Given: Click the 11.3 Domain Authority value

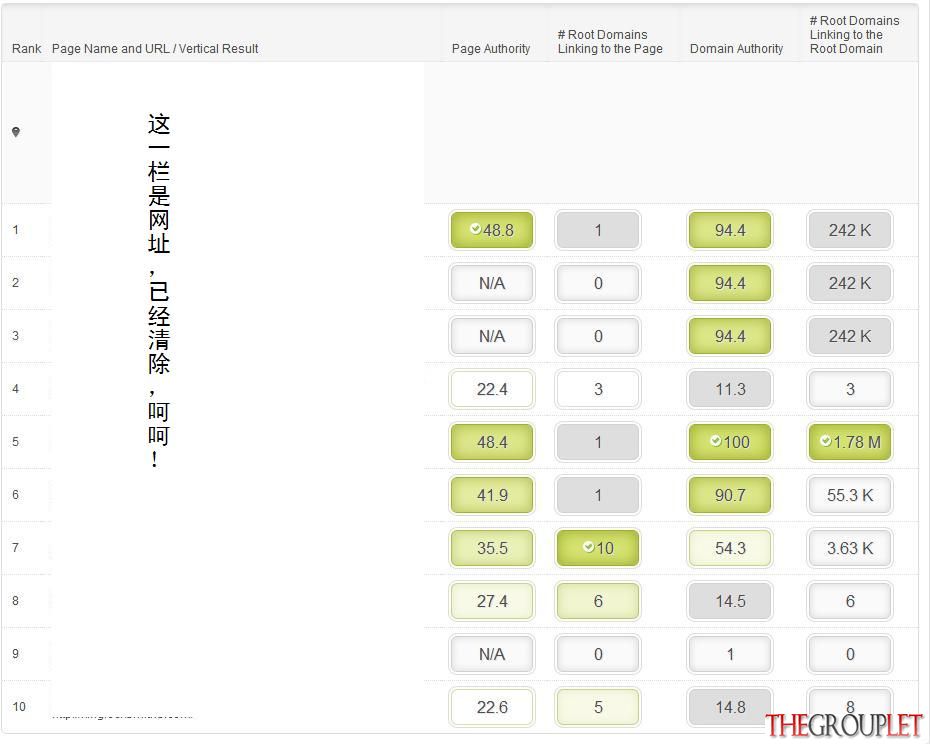Looking at the screenshot, I should (x=730, y=389).
